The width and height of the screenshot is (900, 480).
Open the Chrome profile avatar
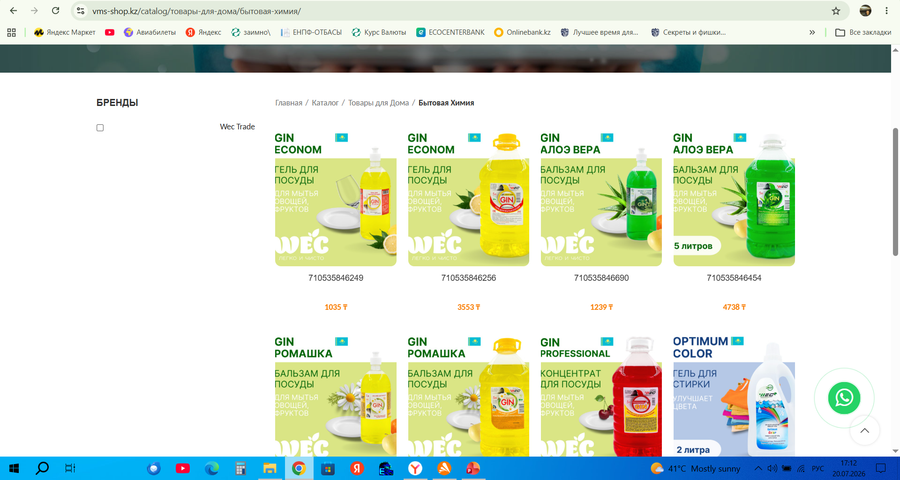pyautogui.click(x=865, y=11)
